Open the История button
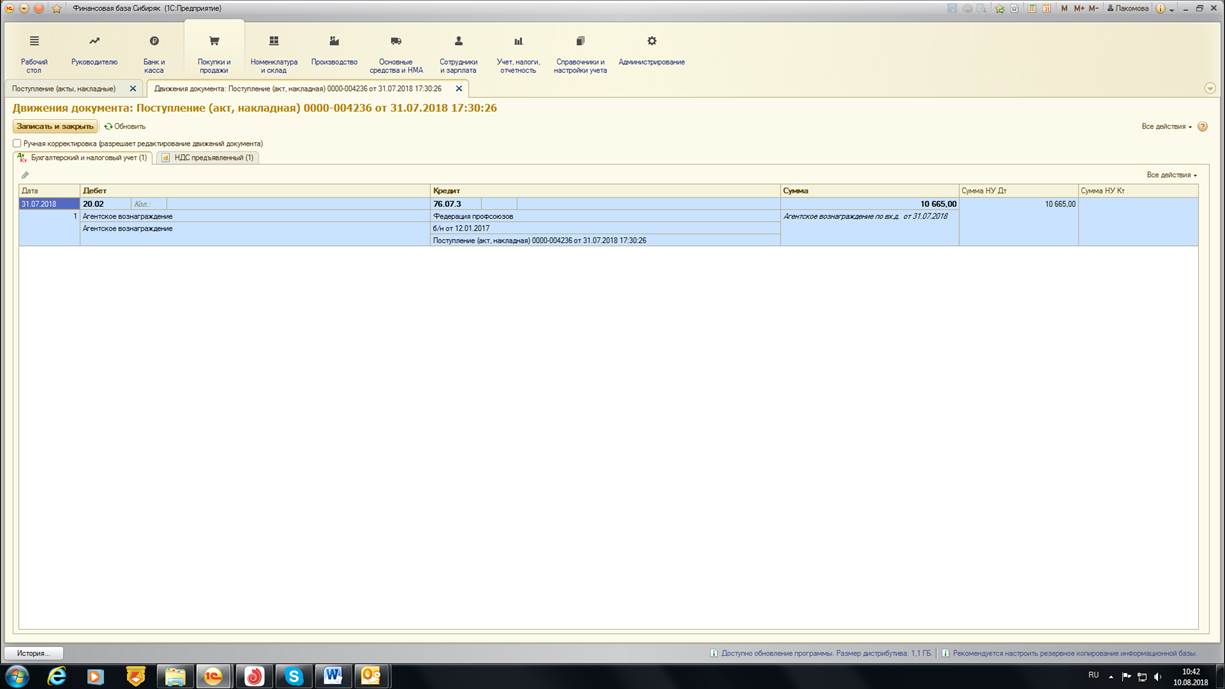The width and height of the screenshot is (1225, 689). point(33,653)
